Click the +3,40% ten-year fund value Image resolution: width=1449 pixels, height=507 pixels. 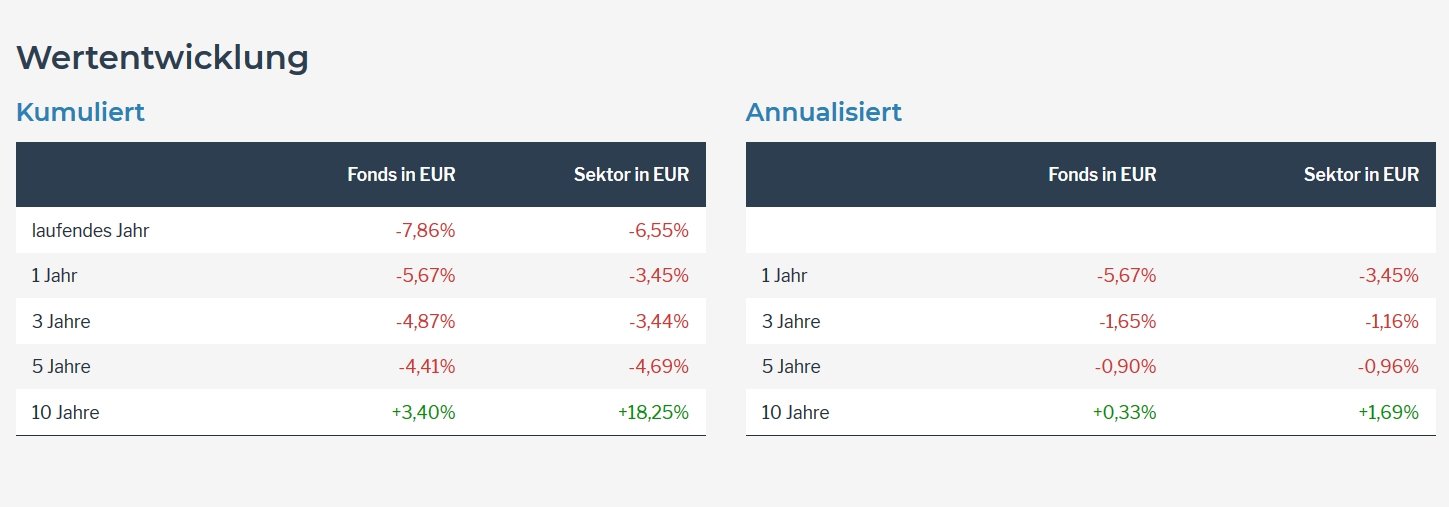(x=424, y=412)
